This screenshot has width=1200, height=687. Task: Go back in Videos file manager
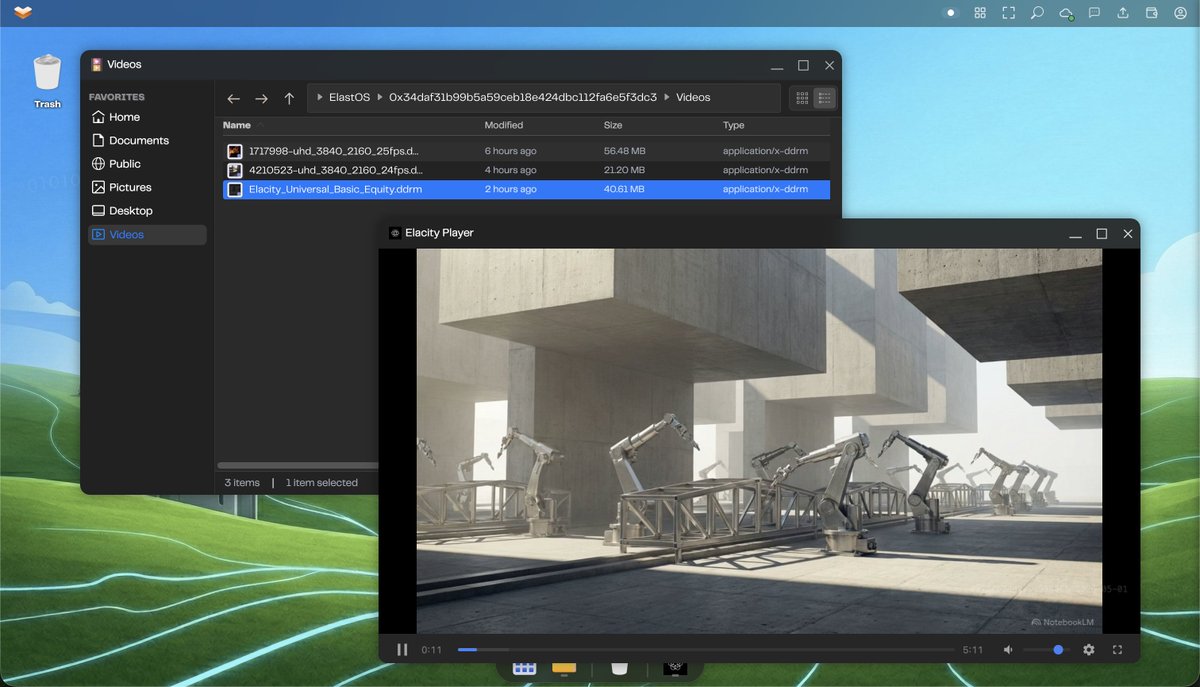(233, 98)
